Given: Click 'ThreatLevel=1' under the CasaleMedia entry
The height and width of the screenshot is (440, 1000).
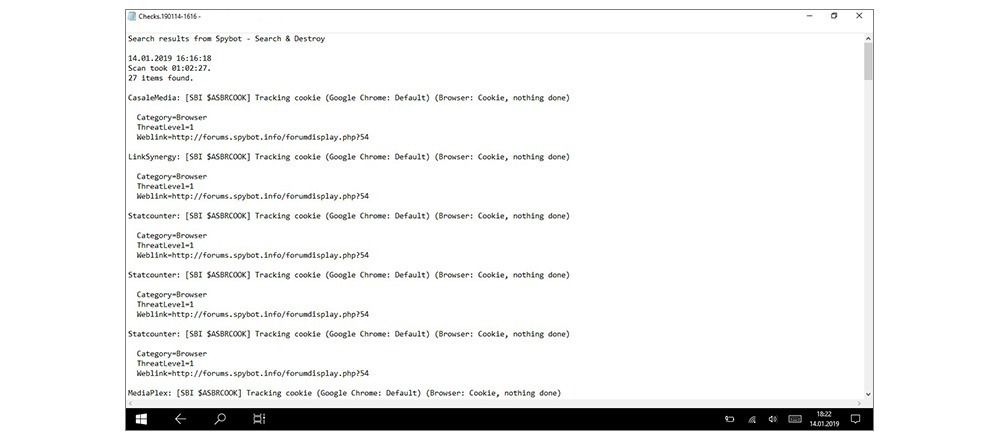Looking at the screenshot, I should click(165, 128).
